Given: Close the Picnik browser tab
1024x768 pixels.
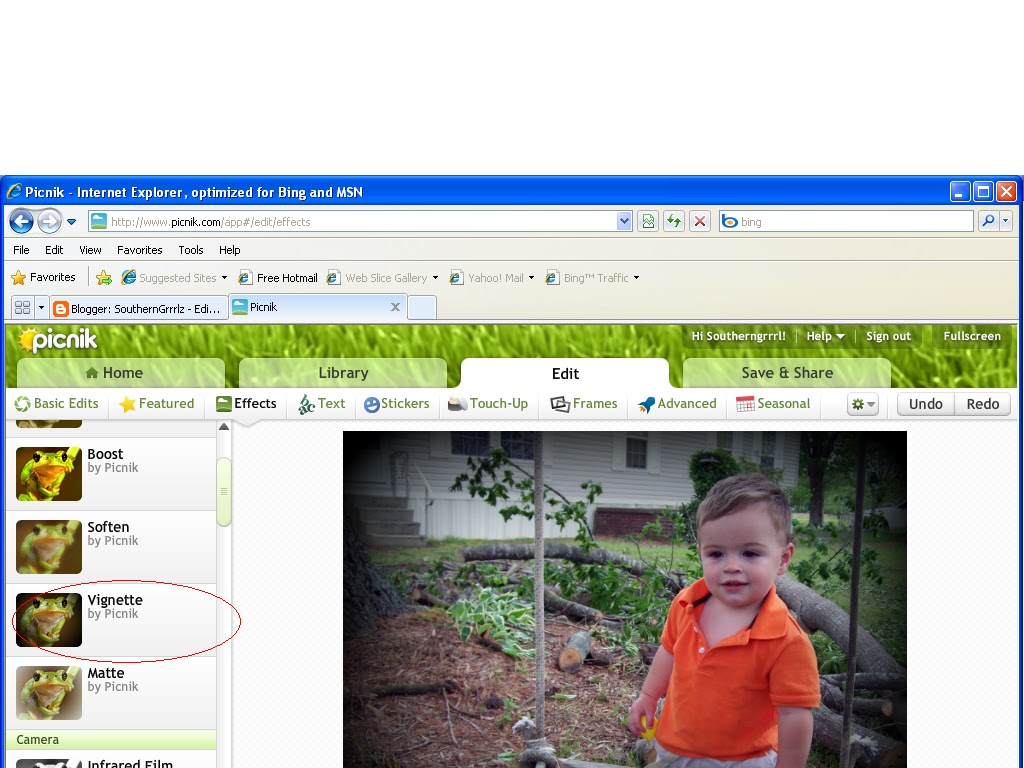Looking at the screenshot, I should 395,307.
